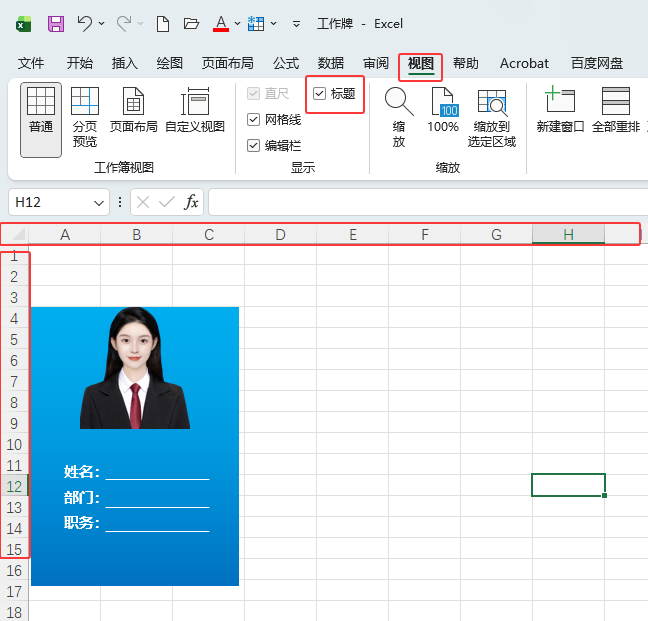Open undo history dropdown arrow
Screen dimensions: 648x621
102,24
